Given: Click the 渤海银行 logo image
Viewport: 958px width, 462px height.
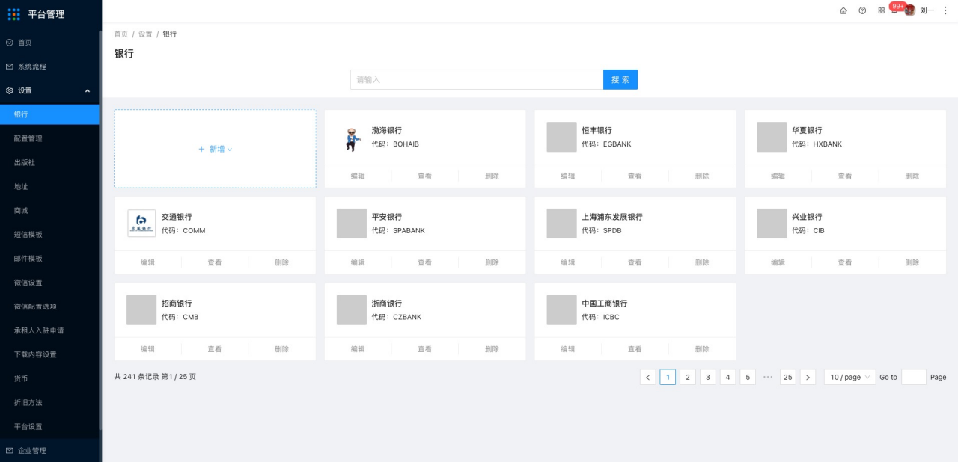Looking at the screenshot, I should click(x=351, y=138).
